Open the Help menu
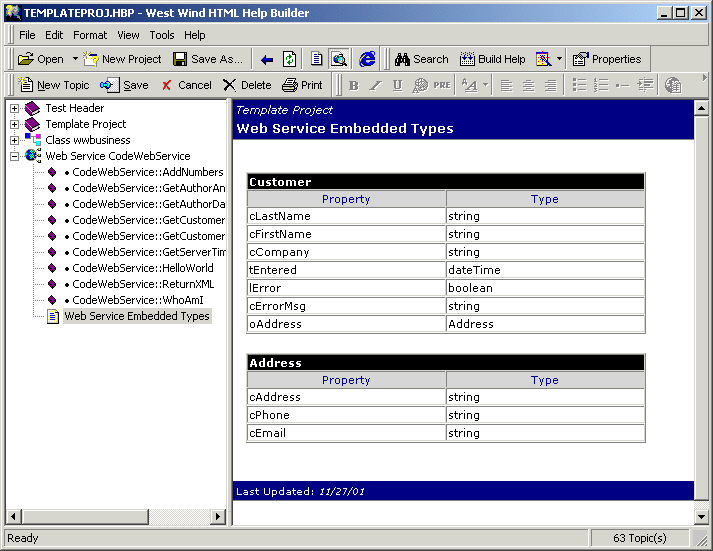Screen dimensions: 713x551 [x=195, y=35]
